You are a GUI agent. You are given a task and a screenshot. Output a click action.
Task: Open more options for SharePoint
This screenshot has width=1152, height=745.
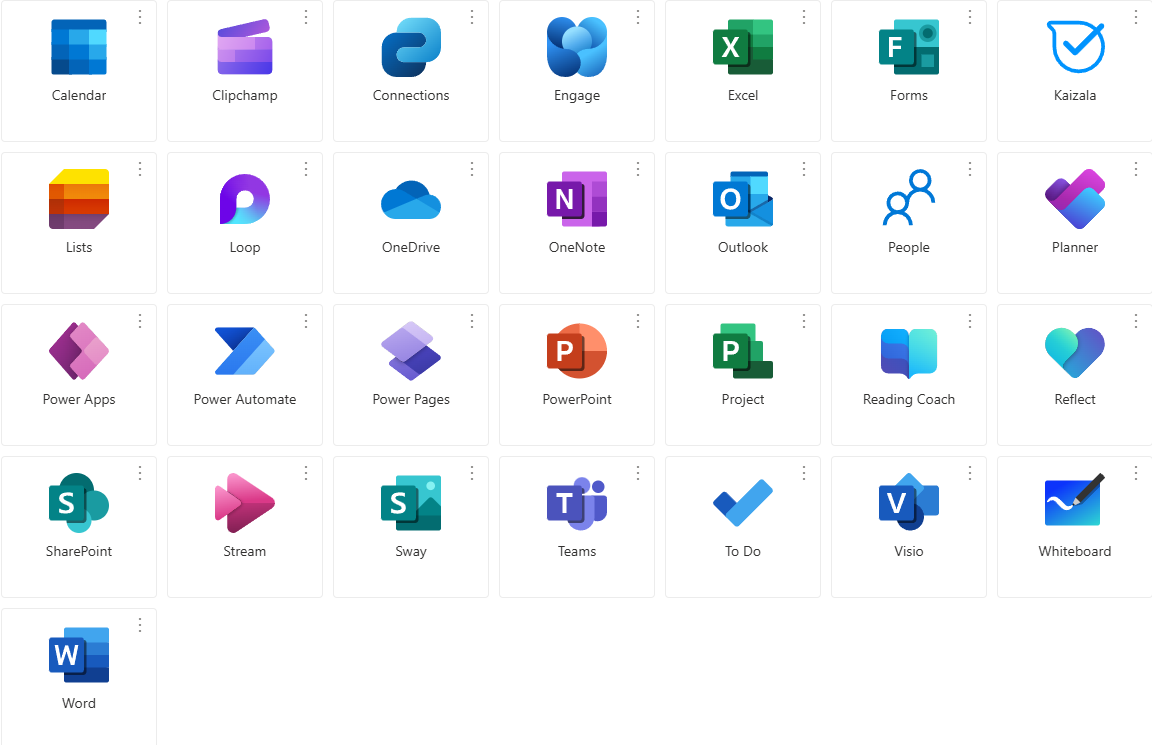[x=140, y=473]
